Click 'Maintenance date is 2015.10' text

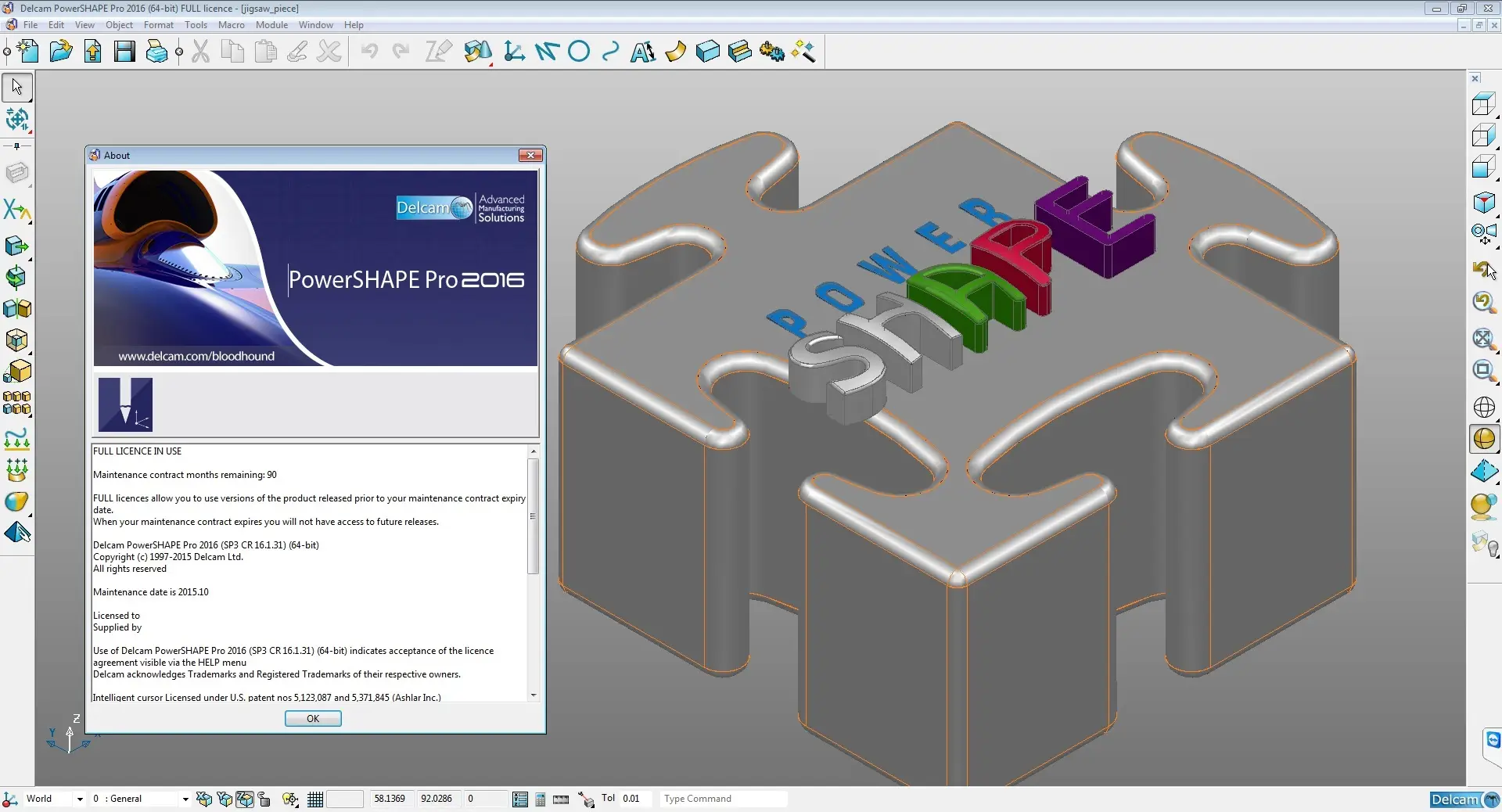click(151, 592)
